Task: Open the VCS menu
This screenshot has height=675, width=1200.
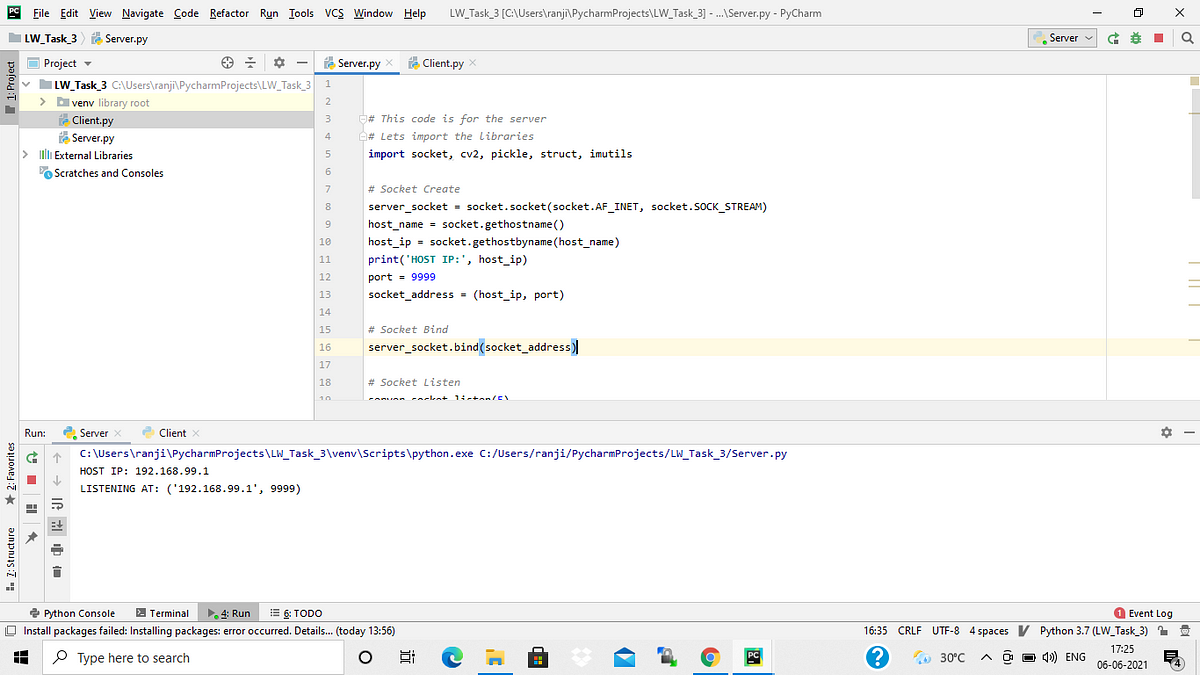Action: click(x=335, y=13)
